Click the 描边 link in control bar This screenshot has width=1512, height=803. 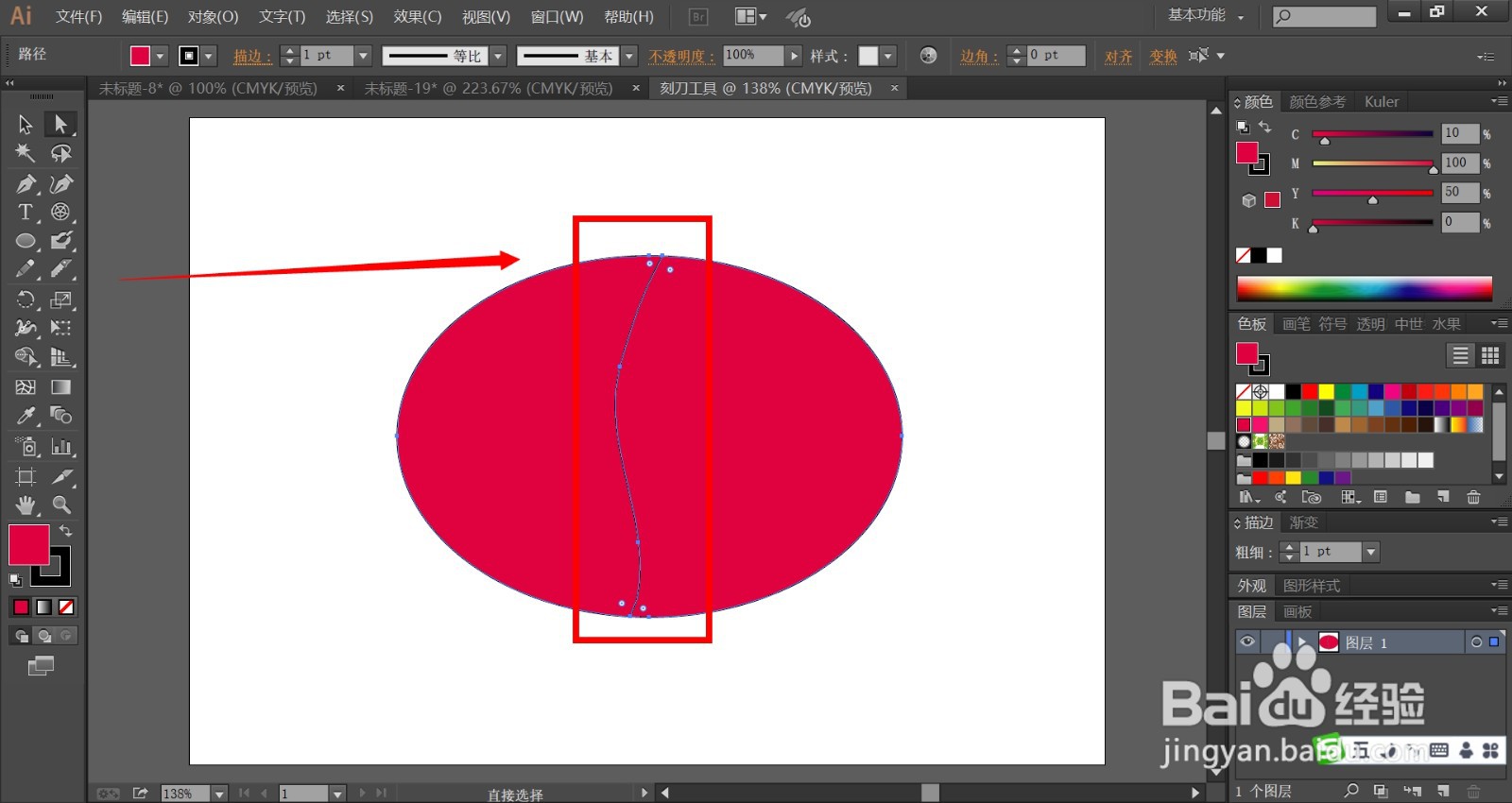point(252,57)
